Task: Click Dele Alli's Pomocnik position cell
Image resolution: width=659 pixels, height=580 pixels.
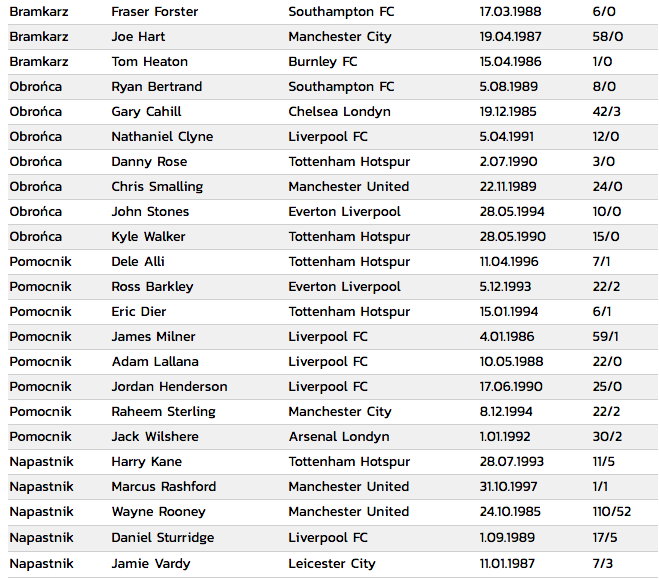Action: (x=40, y=261)
